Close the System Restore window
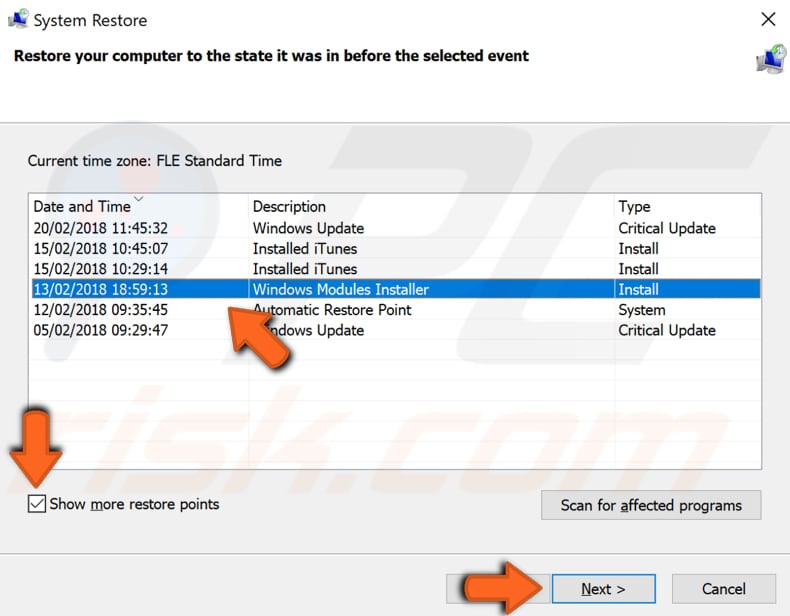790x616 pixels. (768, 19)
